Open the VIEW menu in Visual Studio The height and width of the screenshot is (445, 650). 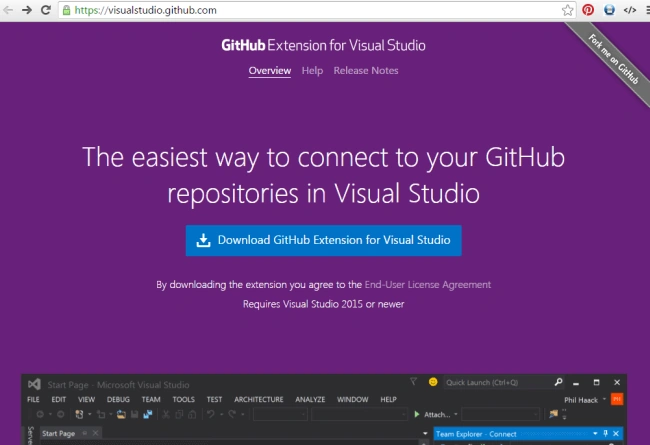click(x=86, y=399)
